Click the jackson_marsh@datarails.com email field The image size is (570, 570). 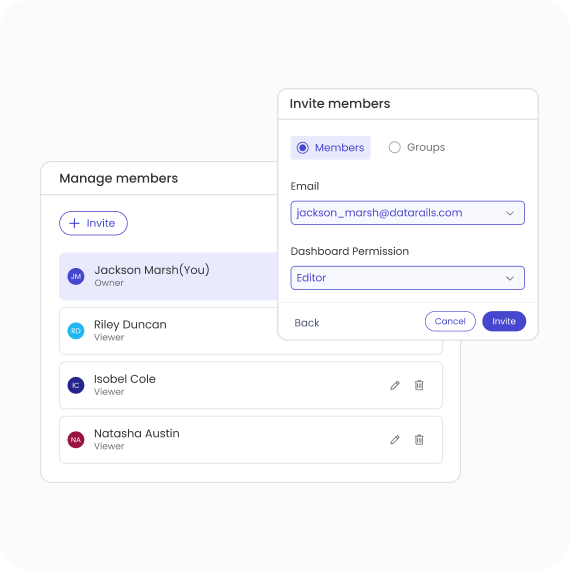coord(408,213)
